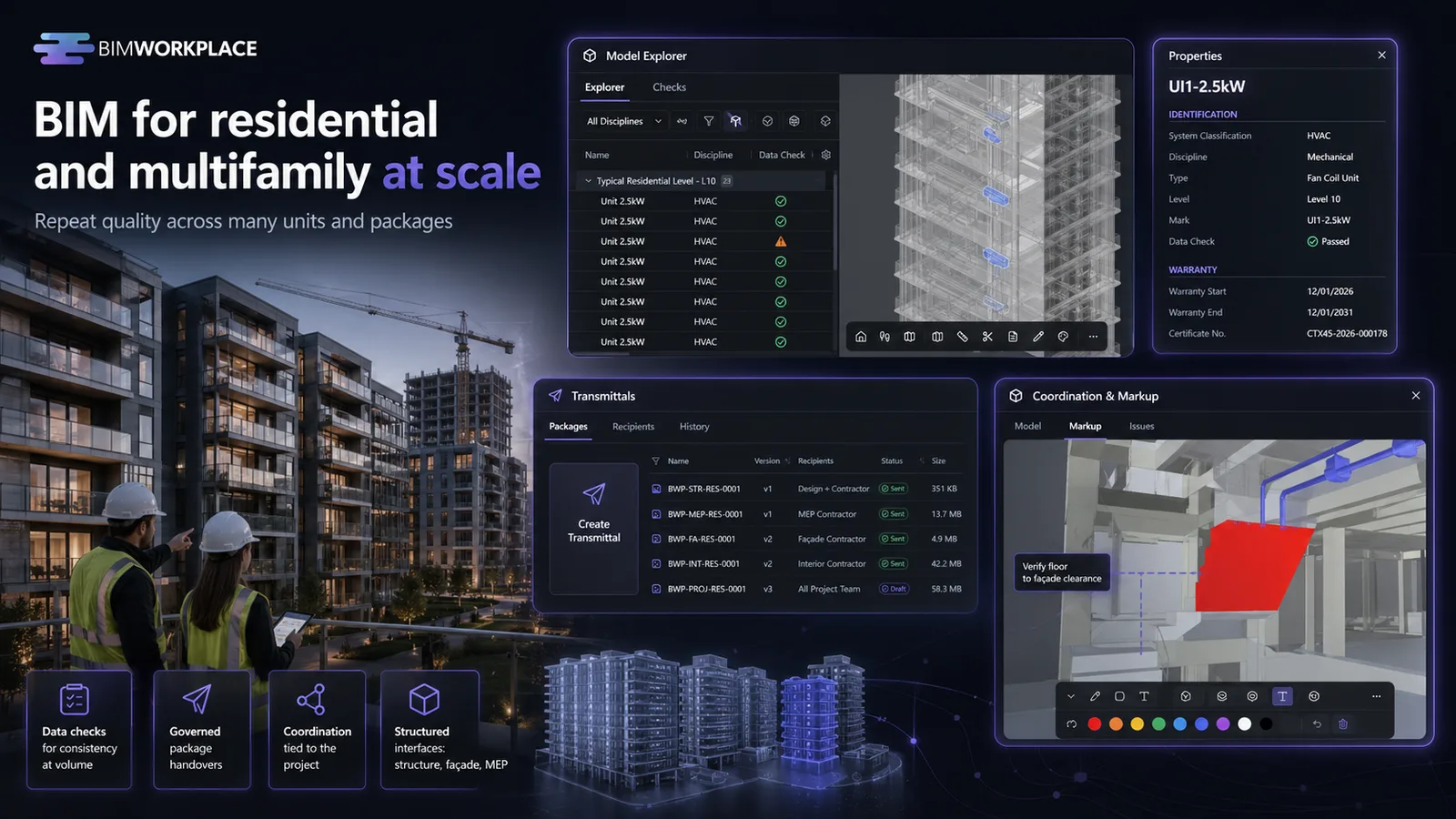The image size is (1456, 819).
Task: Toggle the highlighted text tool in the markup toolbar
Action: [1282, 696]
